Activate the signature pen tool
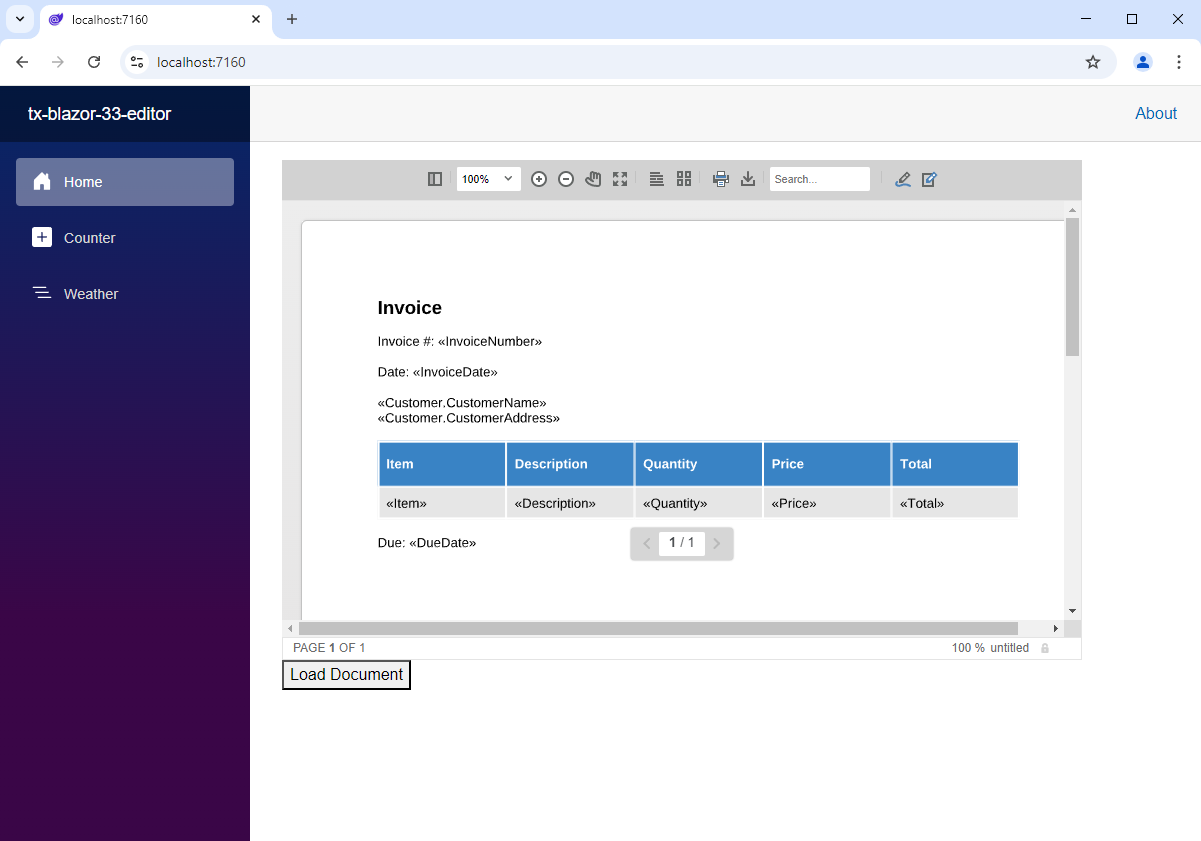 (x=903, y=179)
